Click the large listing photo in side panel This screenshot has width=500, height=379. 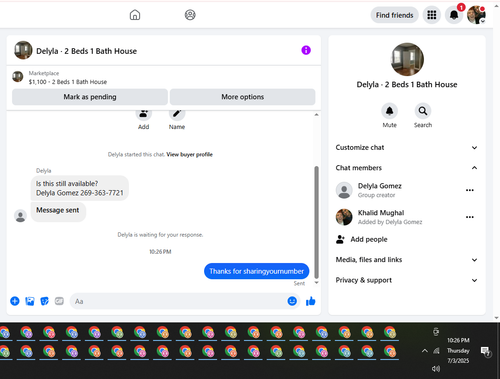coord(407,59)
